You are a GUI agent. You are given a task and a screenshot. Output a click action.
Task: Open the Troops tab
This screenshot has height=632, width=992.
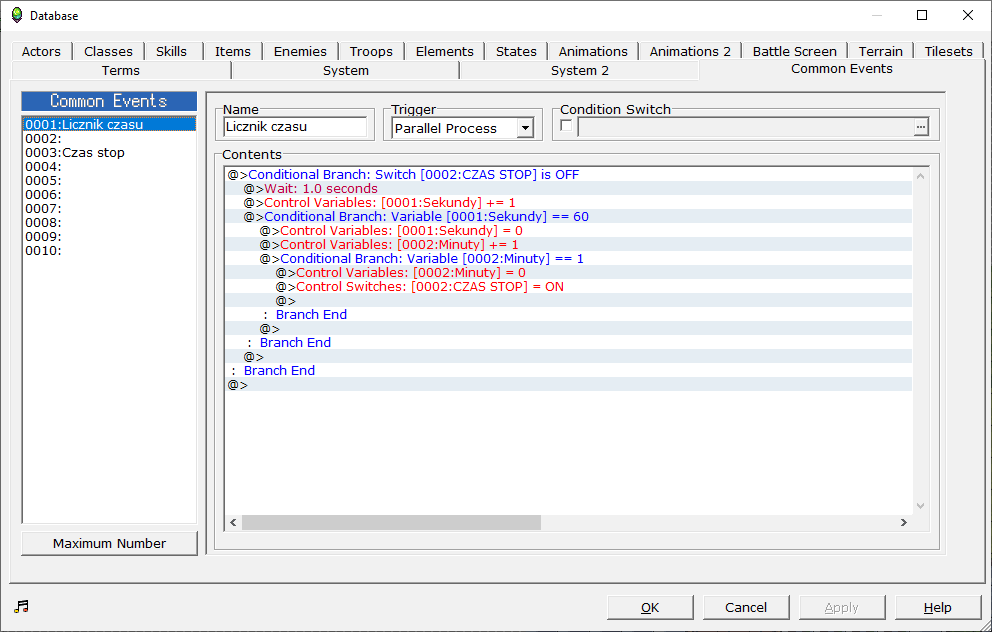371,51
